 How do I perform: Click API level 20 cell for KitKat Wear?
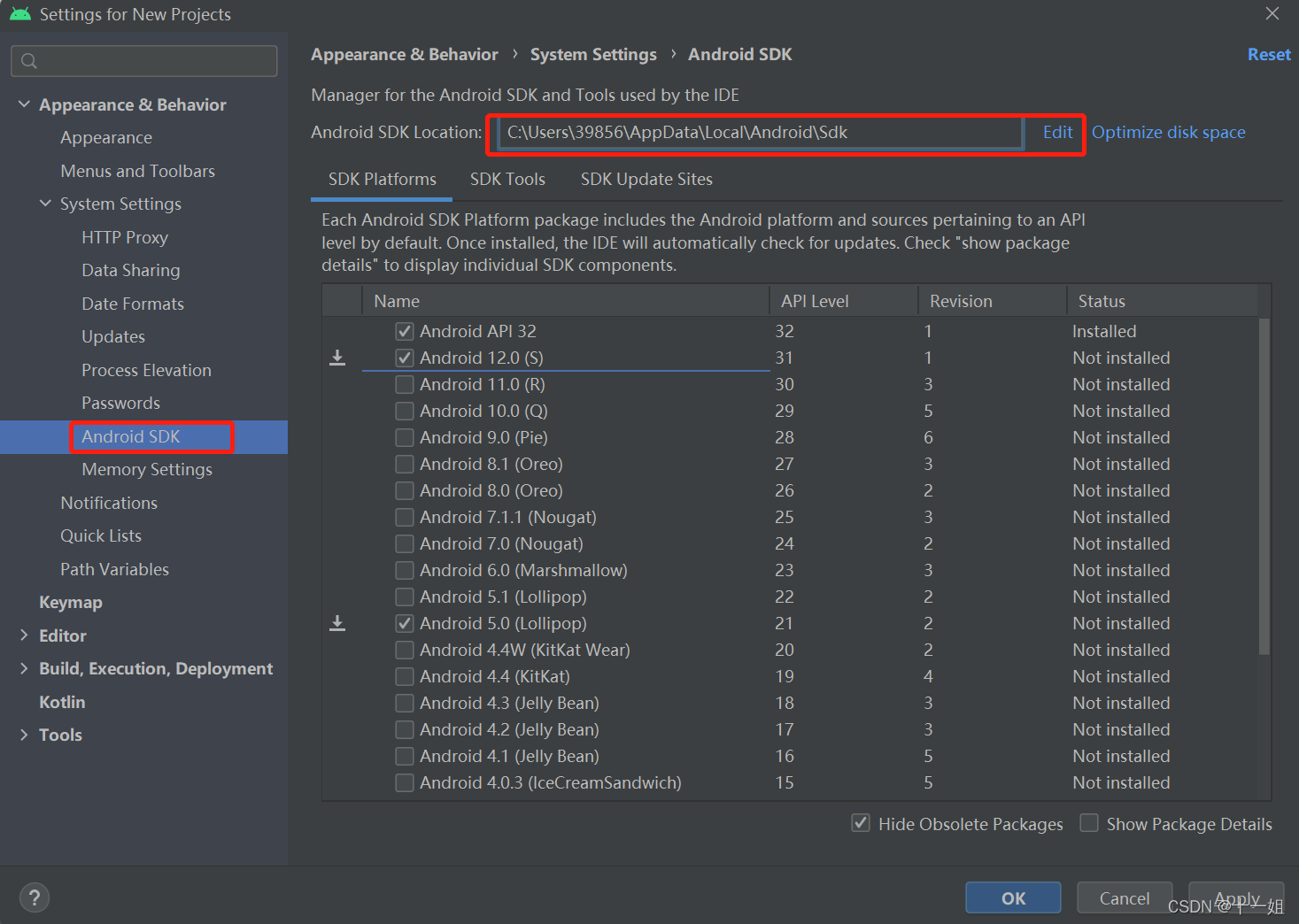[x=785, y=650]
